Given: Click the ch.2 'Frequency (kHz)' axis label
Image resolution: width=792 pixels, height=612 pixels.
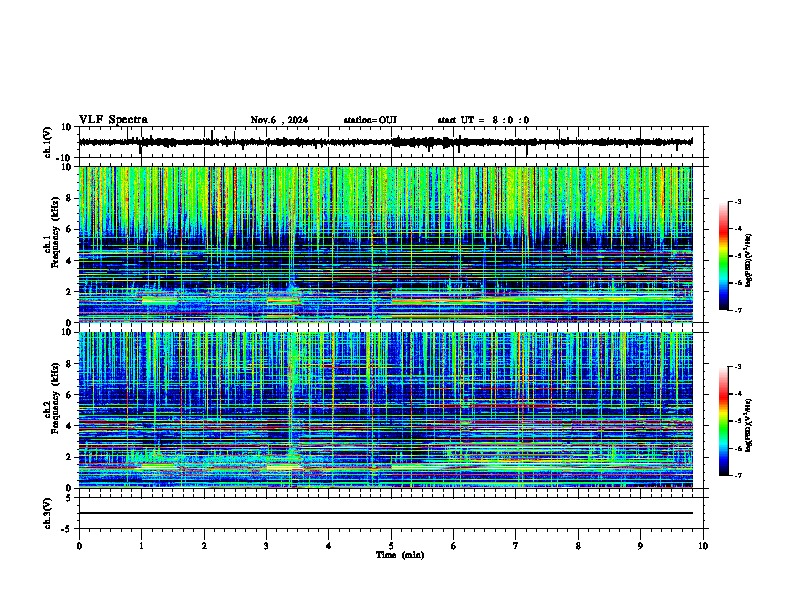Looking at the screenshot, I should [x=55, y=398].
